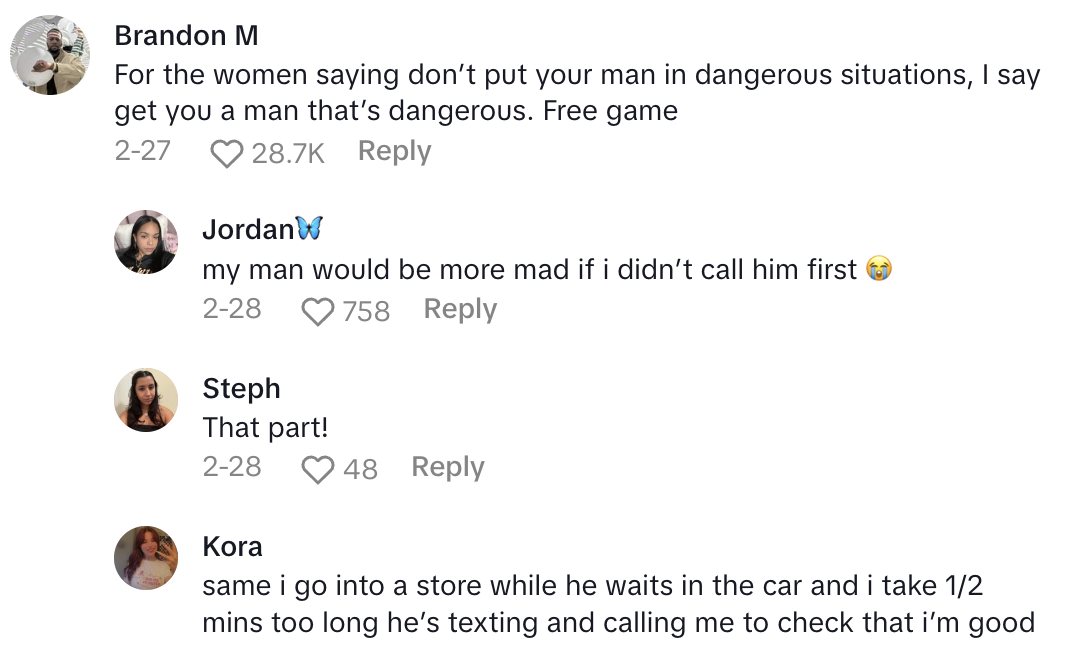Reply to Jordan's comment
This screenshot has width=1074, height=646.
460,310
